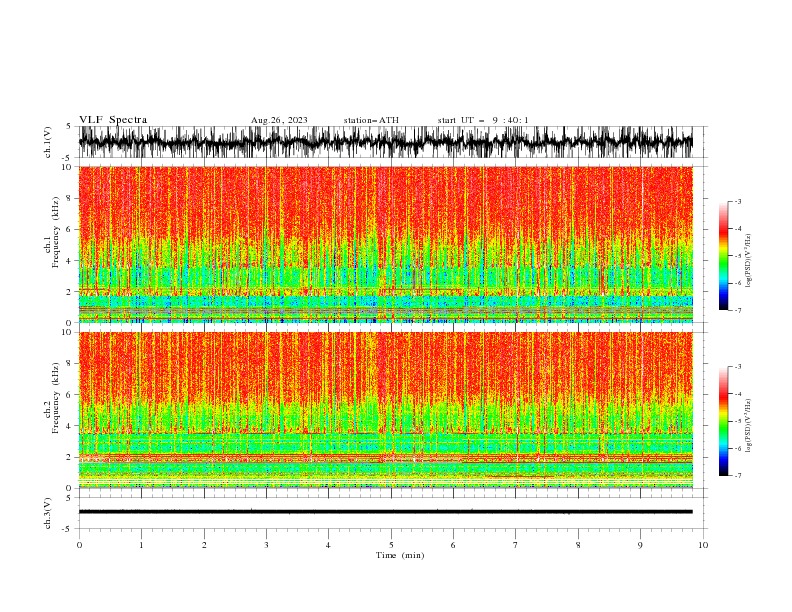The image size is (792, 612).
Task: Click the ch.2 spectrogram color scale bar
Action: coord(723,421)
